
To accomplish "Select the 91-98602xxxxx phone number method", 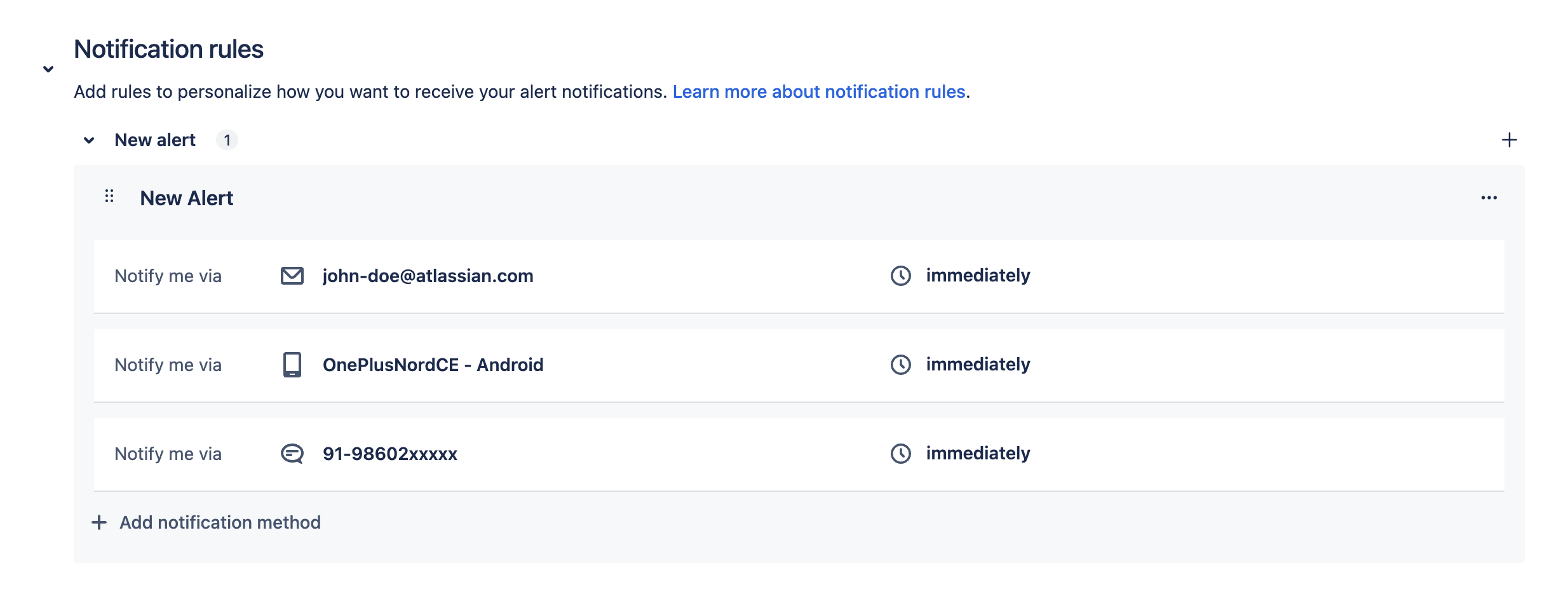I will click(x=390, y=454).
